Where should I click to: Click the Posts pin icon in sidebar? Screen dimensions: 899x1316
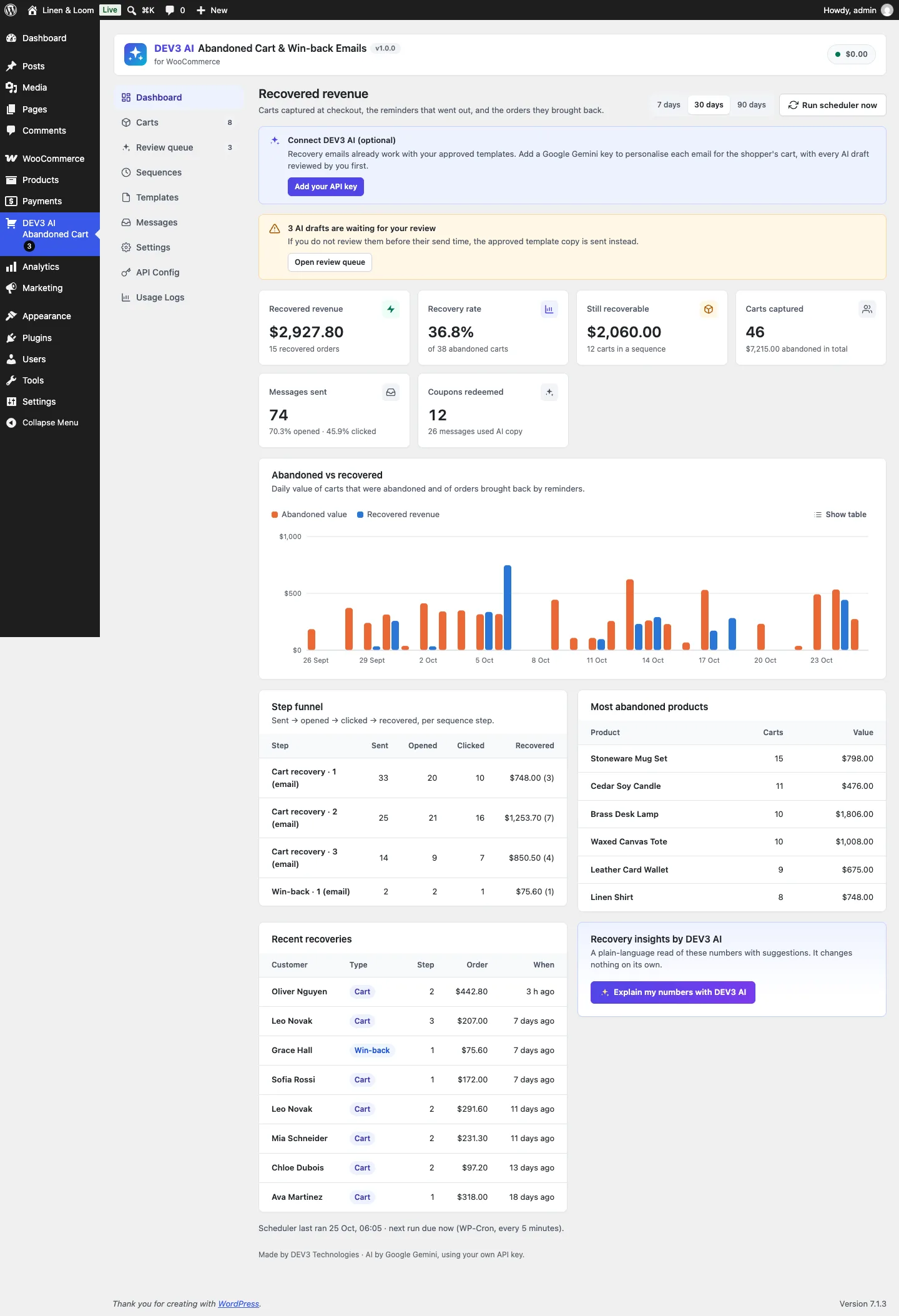11,66
